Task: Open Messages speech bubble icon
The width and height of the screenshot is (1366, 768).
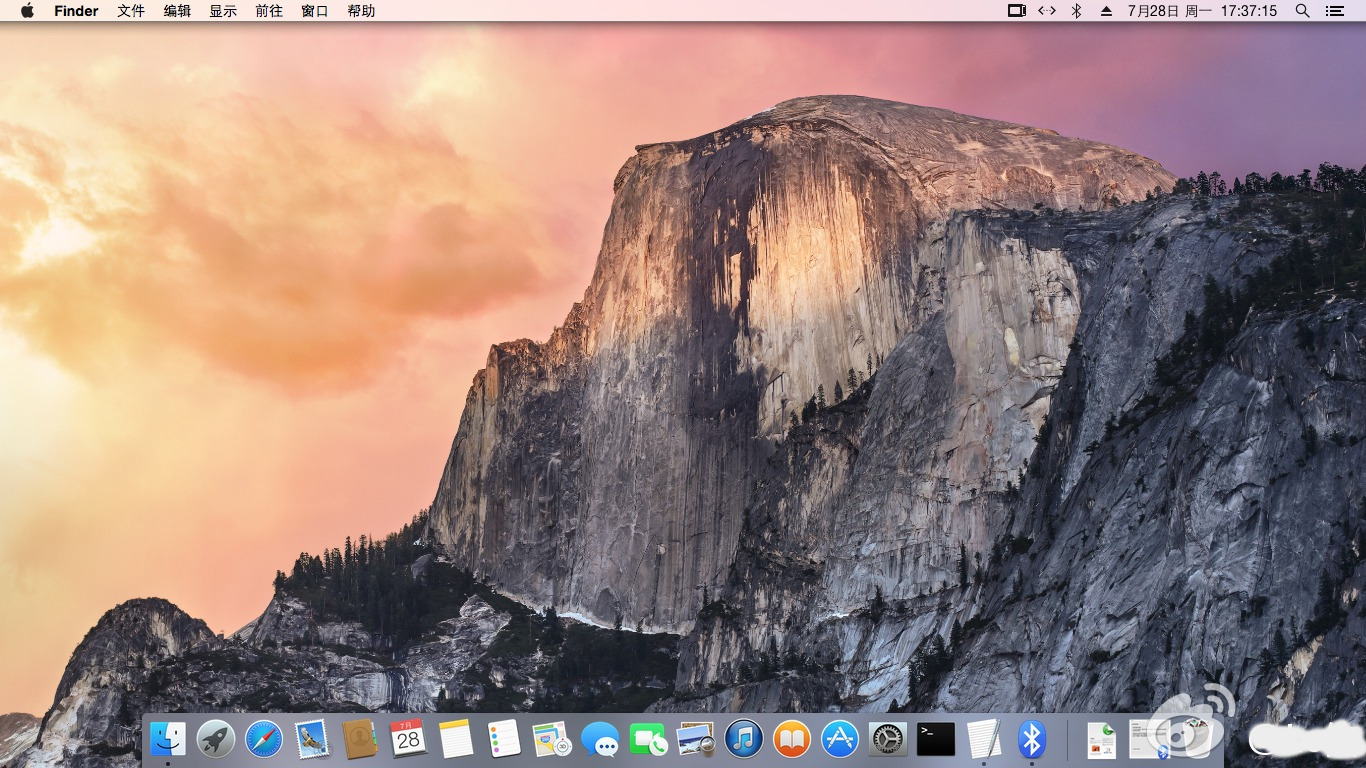Action: pos(600,741)
